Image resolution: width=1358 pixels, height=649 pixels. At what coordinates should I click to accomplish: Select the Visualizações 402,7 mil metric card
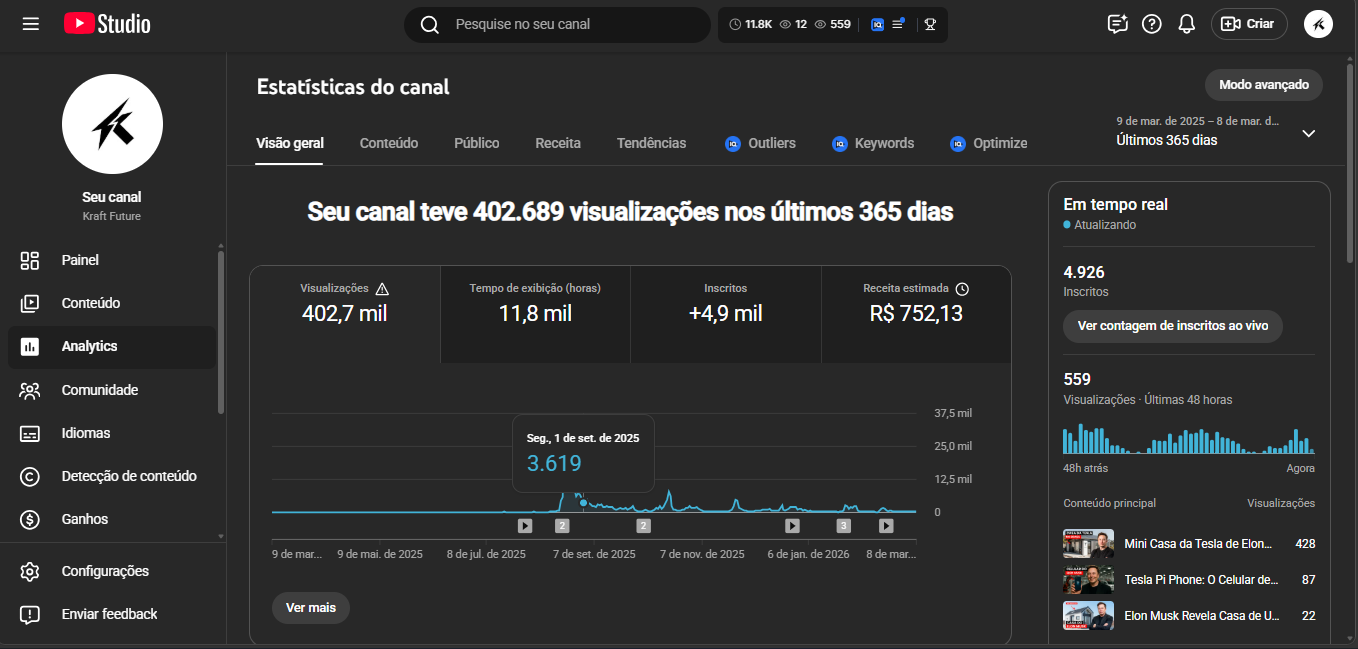345,314
